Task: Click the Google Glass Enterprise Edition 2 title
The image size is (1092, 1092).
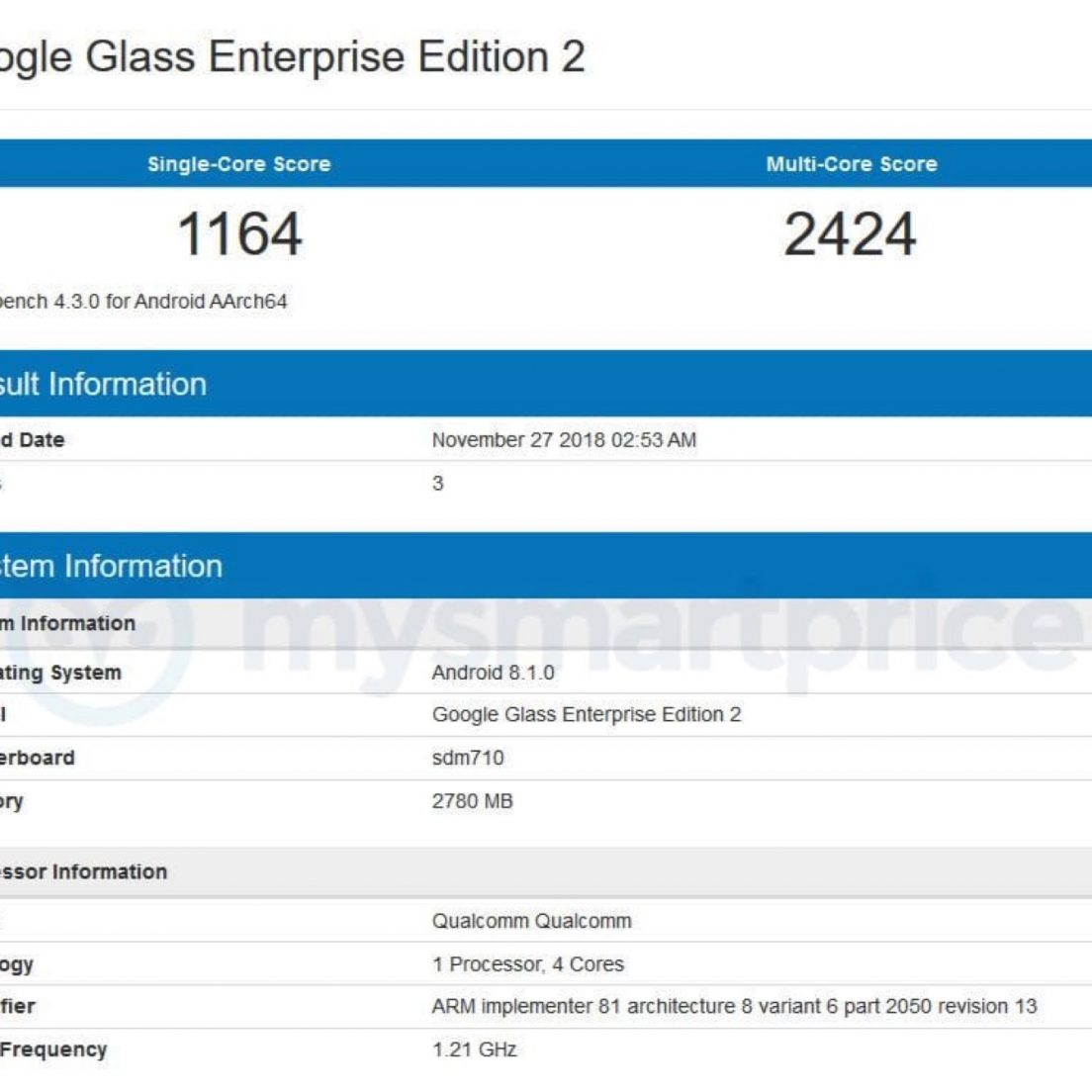Action: (293, 56)
